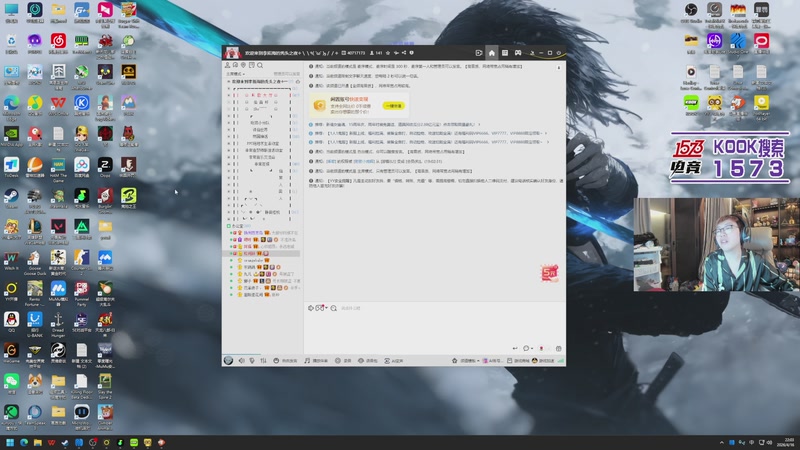Click your avatar in YY bottom bar

[x=228, y=361]
